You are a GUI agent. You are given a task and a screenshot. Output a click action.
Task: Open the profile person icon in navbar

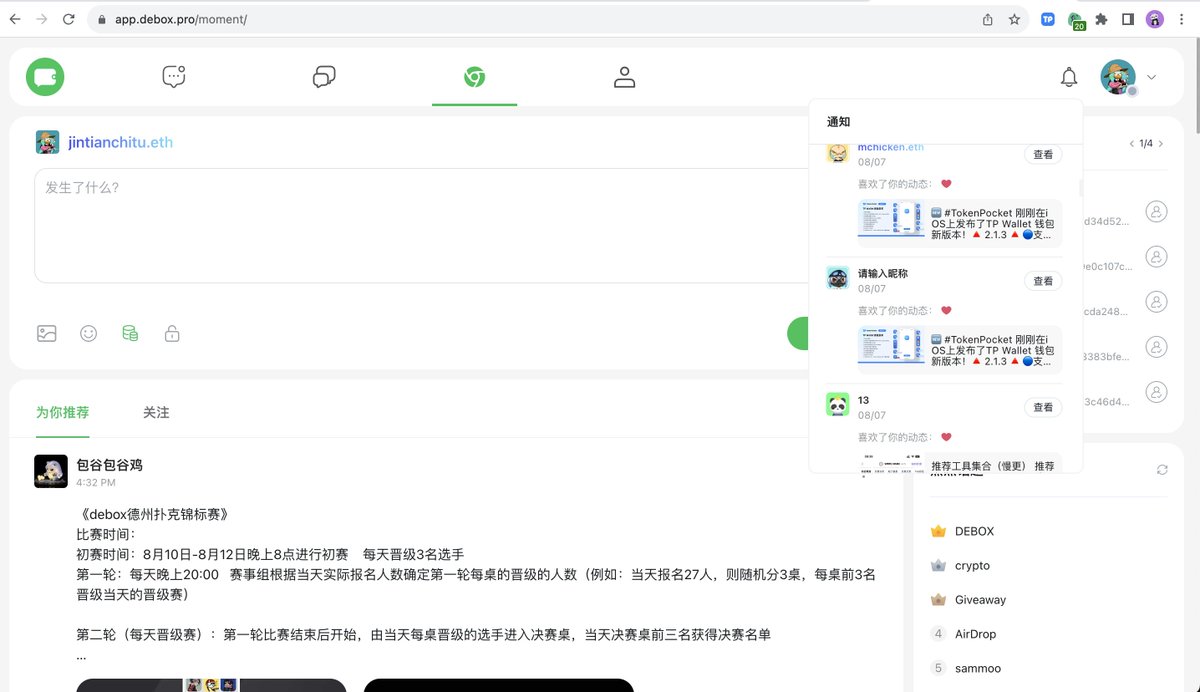(x=625, y=77)
